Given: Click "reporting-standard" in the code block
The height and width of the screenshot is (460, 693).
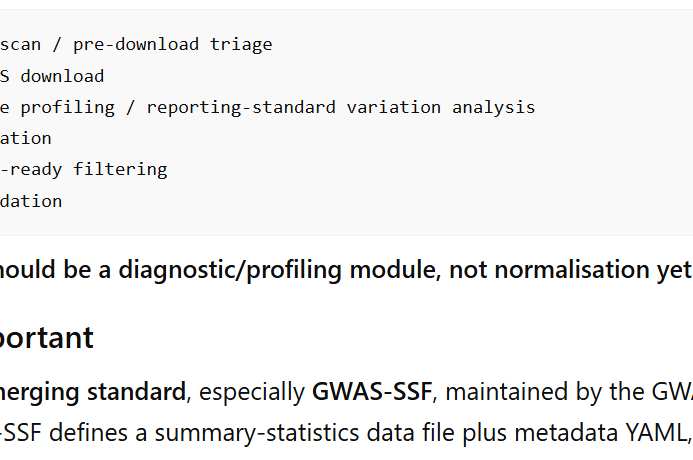Looking at the screenshot, I should [241, 107].
